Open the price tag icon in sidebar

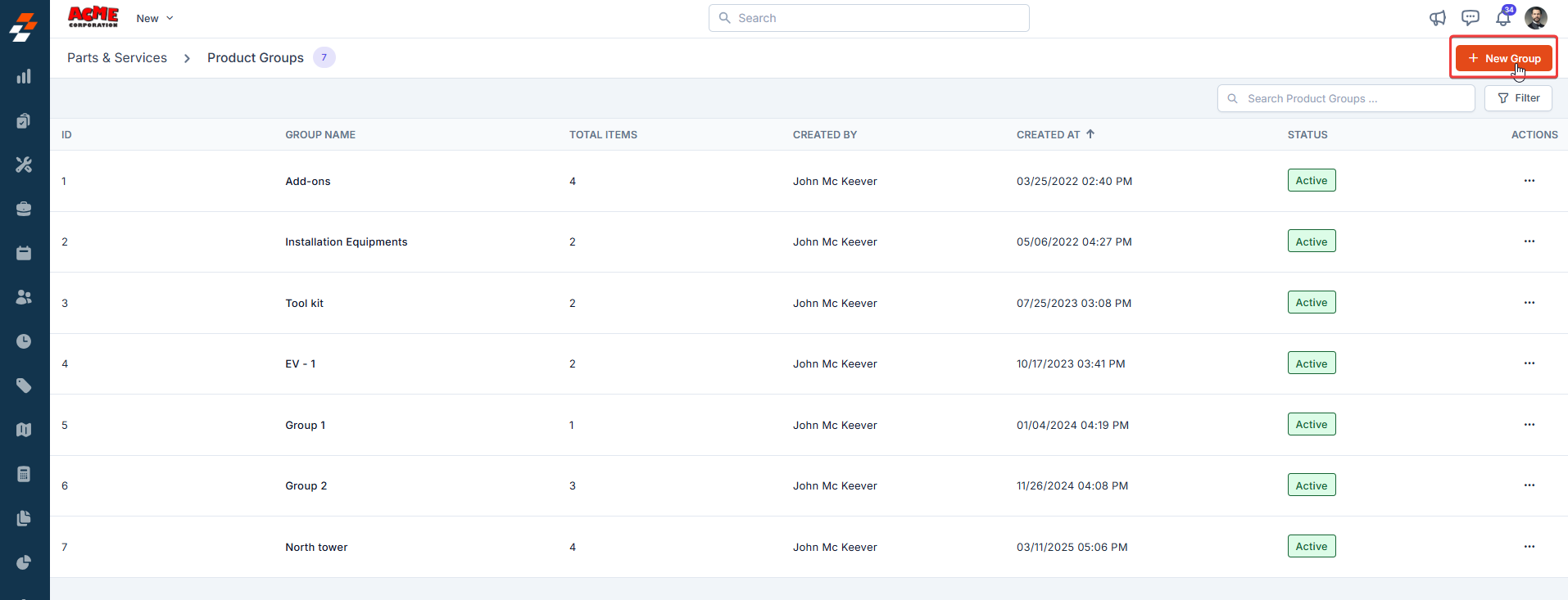coord(24,386)
